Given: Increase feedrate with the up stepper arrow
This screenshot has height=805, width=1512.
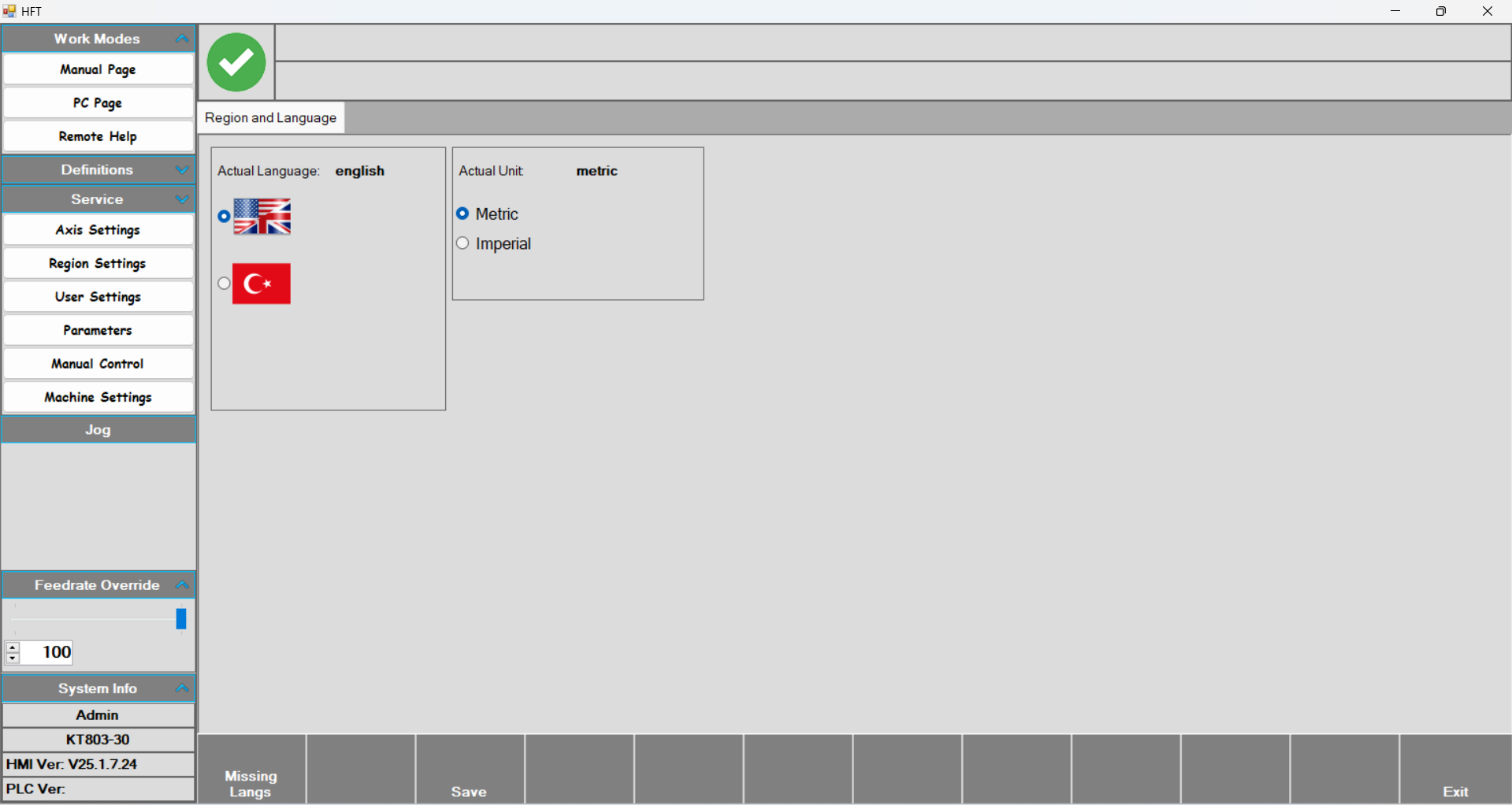Looking at the screenshot, I should coord(13,647).
